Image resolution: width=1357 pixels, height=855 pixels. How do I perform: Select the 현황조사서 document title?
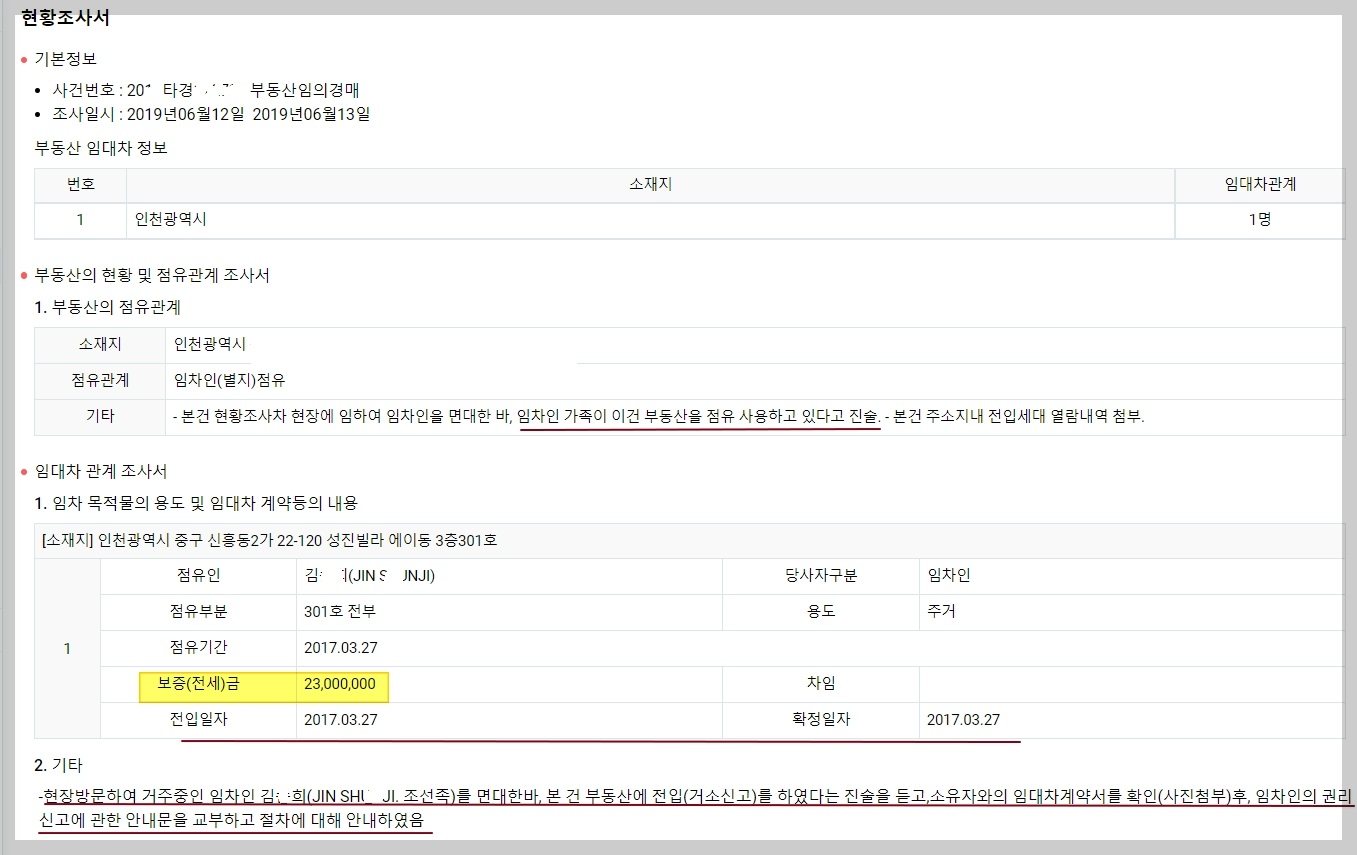pyautogui.click(x=49, y=17)
